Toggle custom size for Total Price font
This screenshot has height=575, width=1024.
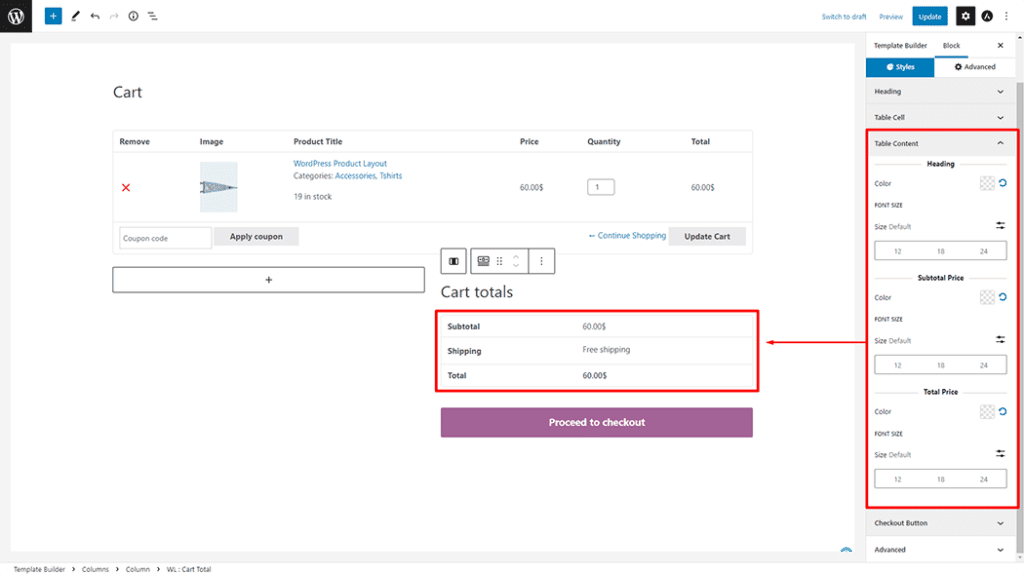click(1000, 454)
